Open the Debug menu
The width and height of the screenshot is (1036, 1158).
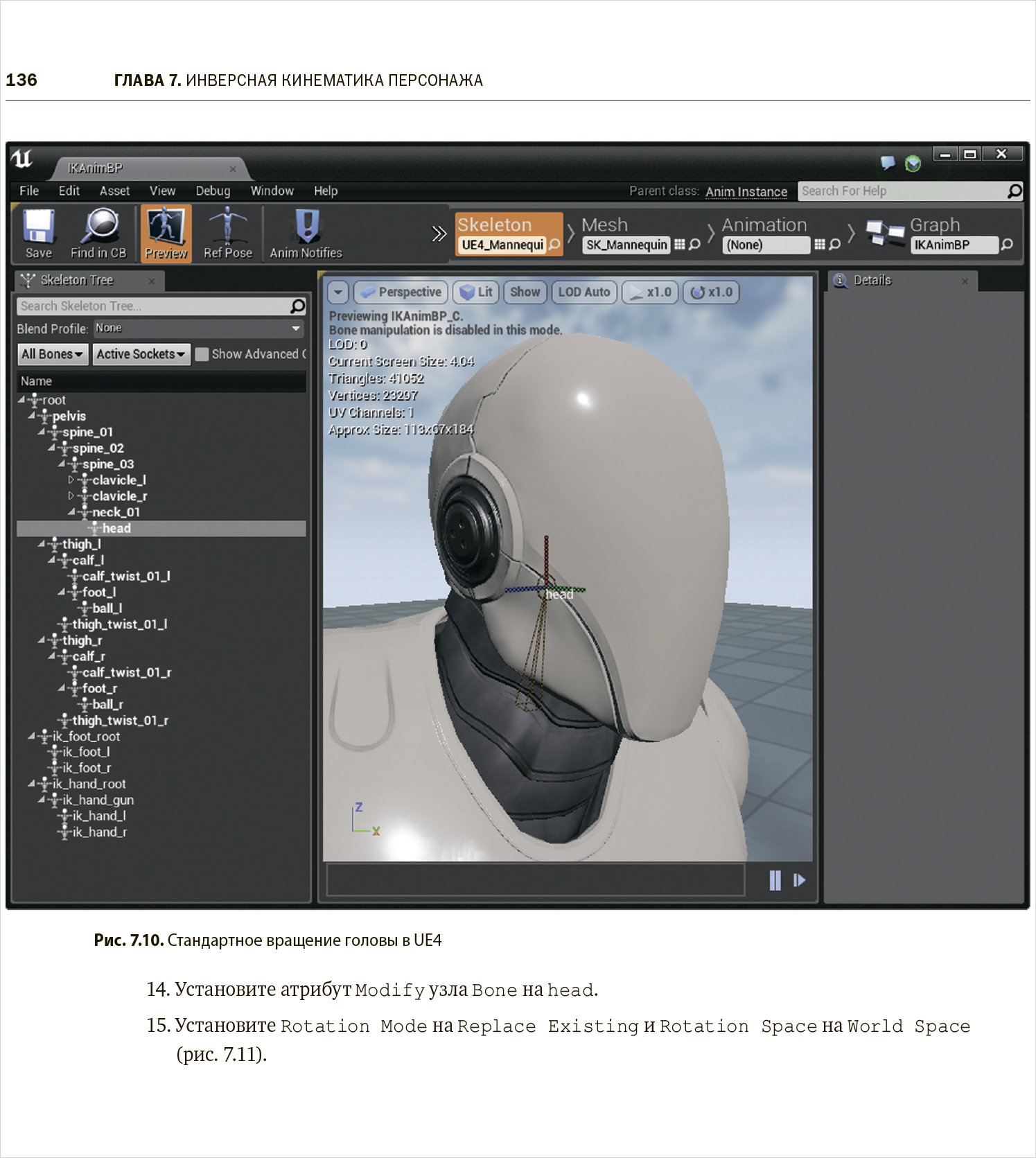[213, 191]
